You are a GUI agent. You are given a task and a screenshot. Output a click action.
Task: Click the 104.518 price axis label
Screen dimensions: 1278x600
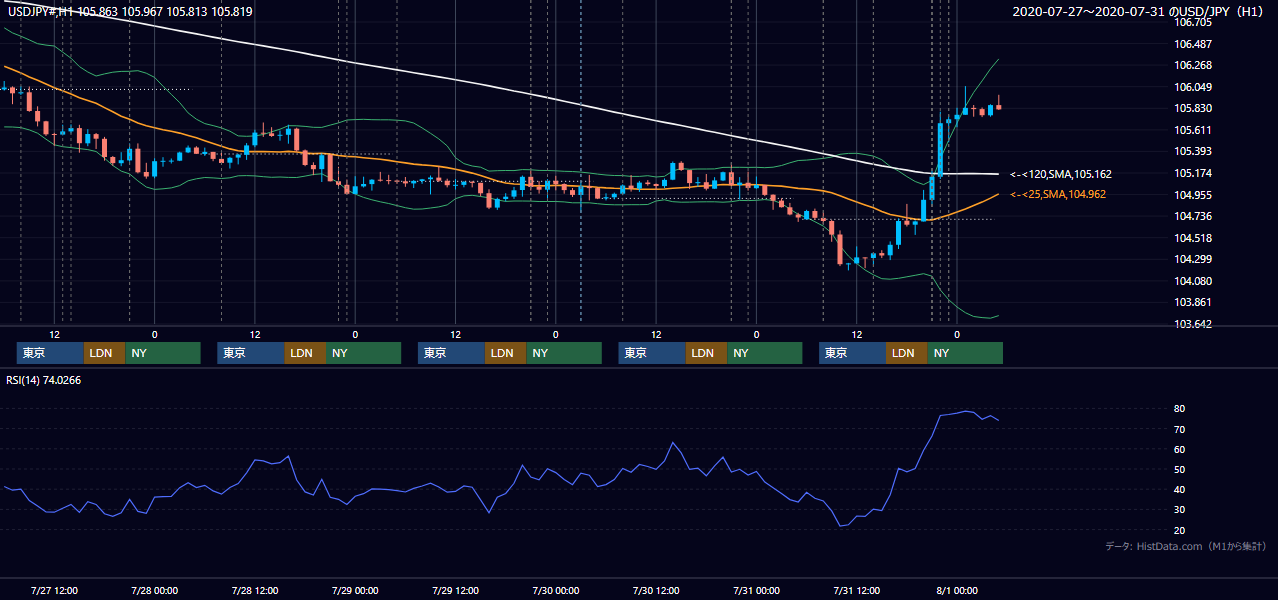pos(1193,238)
